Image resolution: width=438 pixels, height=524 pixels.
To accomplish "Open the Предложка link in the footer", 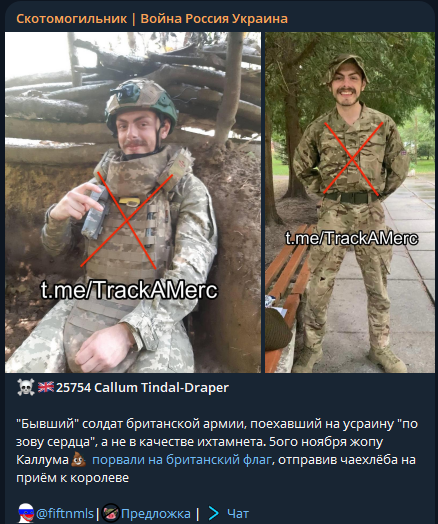I will pos(156,514).
